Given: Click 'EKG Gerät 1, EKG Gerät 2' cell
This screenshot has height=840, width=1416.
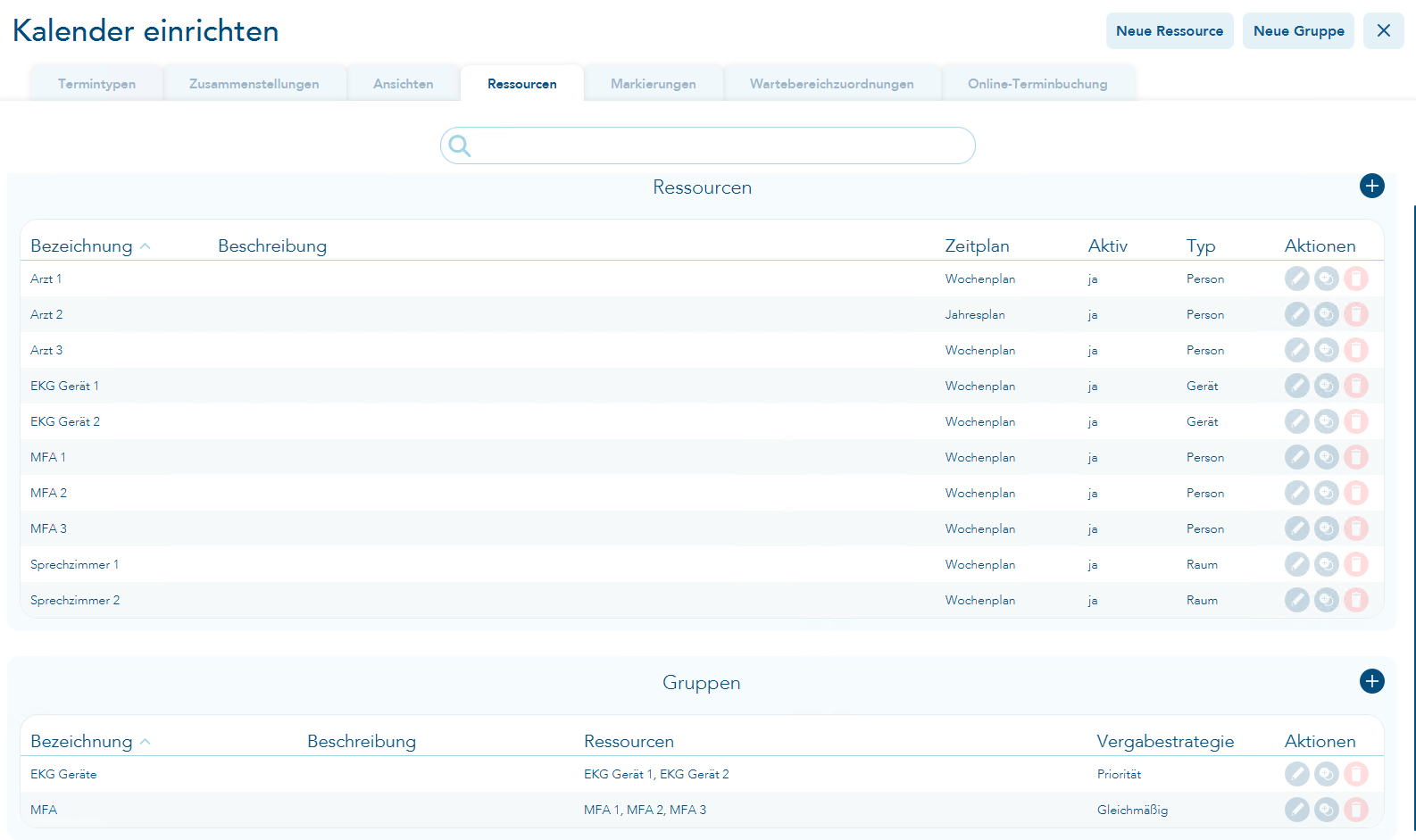Looking at the screenshot, I should (656, 774).
